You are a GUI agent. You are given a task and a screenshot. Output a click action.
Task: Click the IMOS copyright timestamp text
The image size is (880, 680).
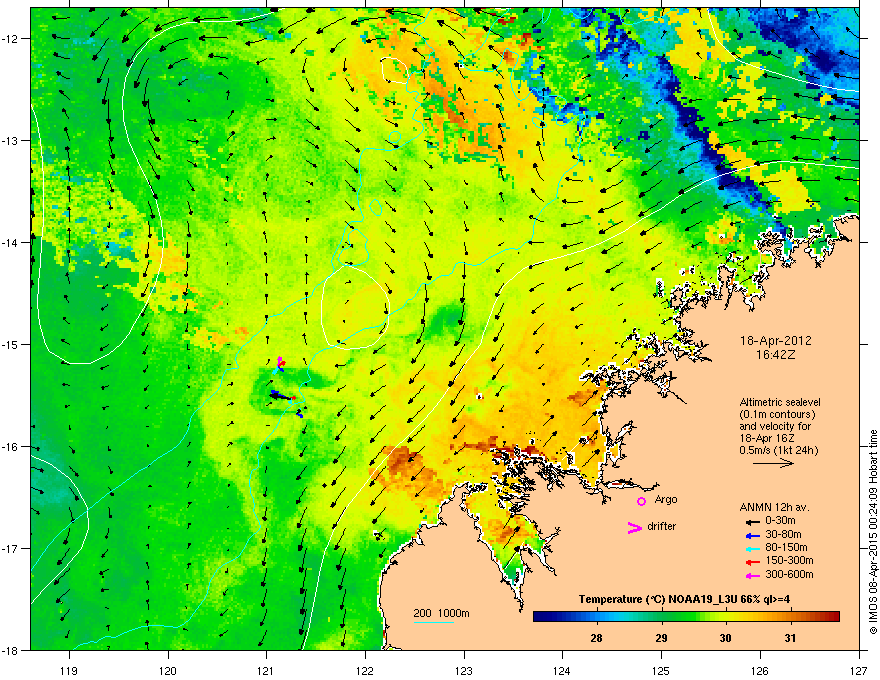click(x=873, y=532)
